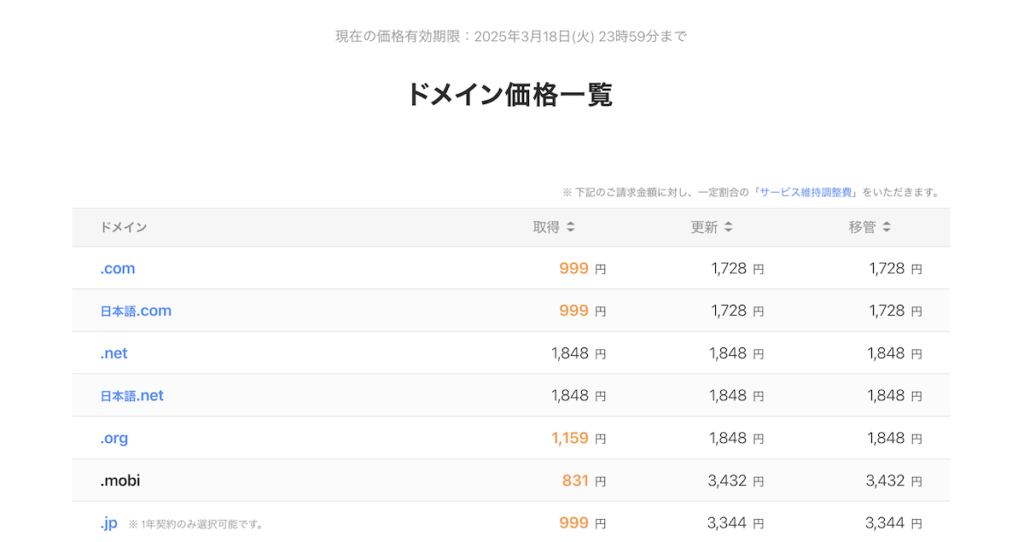Select .net 更新 price 1,848 円
This screenshot has height=542, width=1024.
737,353
